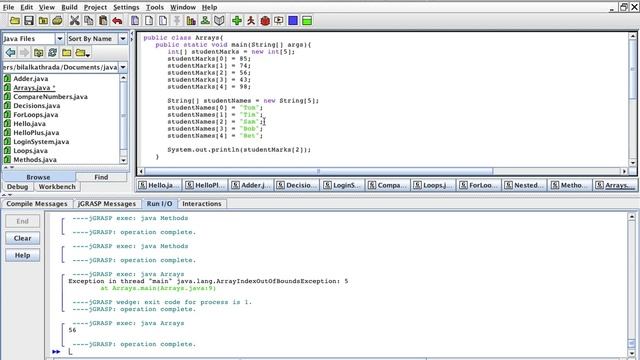Open the folder history icon with small arrow
The width and height of the screenshot is (640, 360).
click(x=82, y=52)
